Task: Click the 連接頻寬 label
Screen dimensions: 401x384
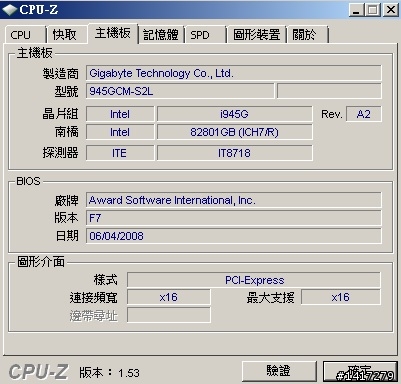Action: pos(94,297)
